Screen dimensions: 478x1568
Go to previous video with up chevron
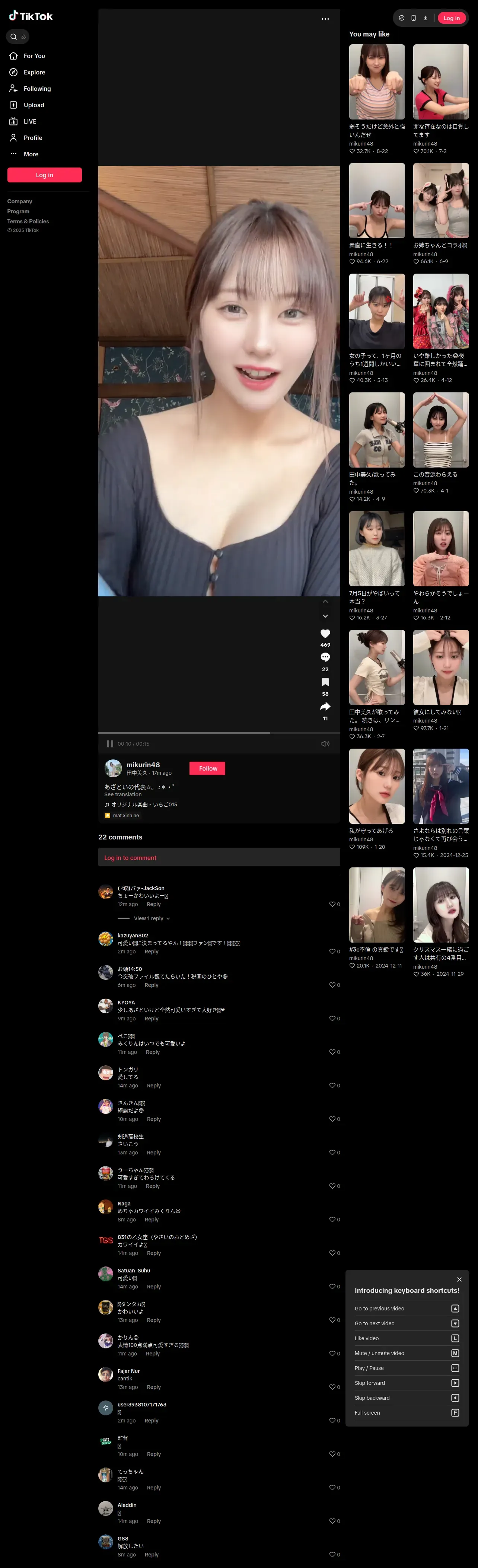tap(325, 601)
